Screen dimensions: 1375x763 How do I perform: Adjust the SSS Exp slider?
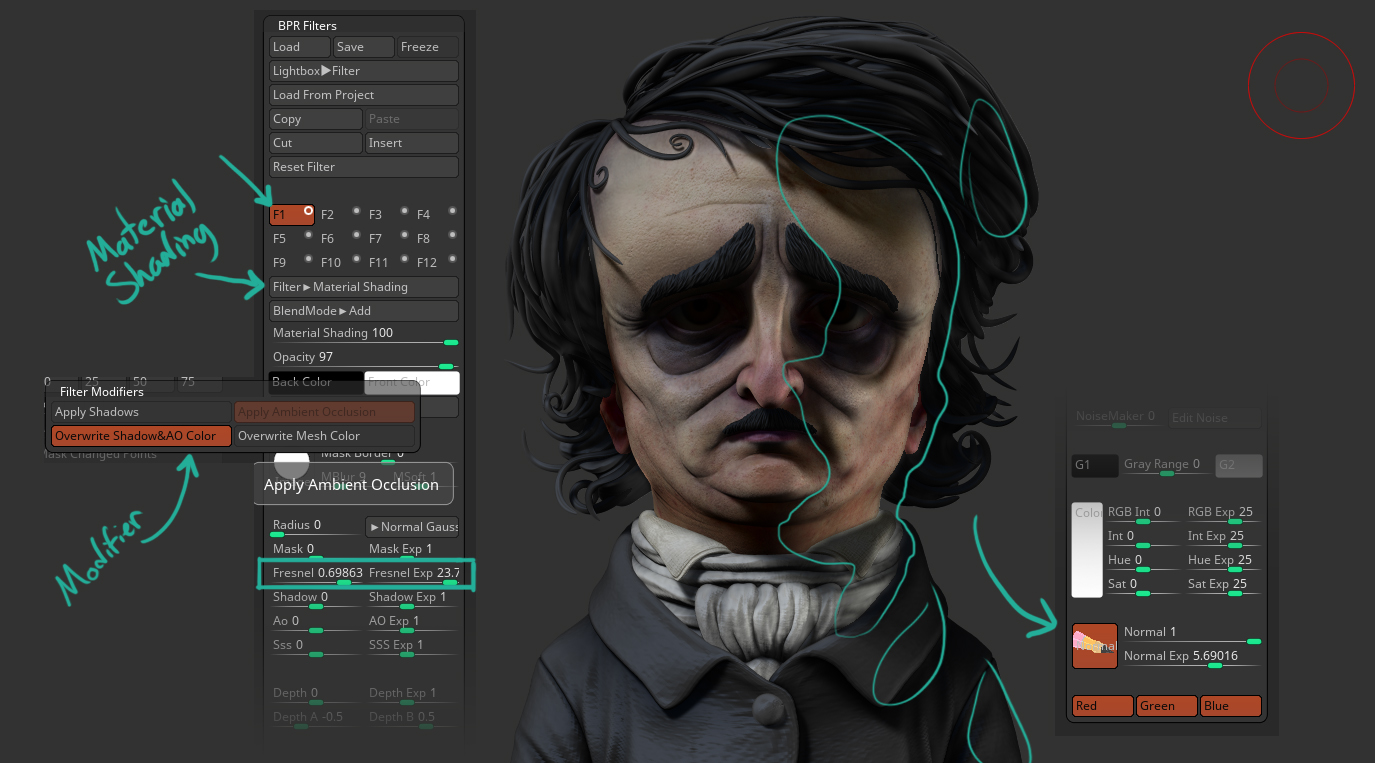pyautogui.click(x=412, y=647)
